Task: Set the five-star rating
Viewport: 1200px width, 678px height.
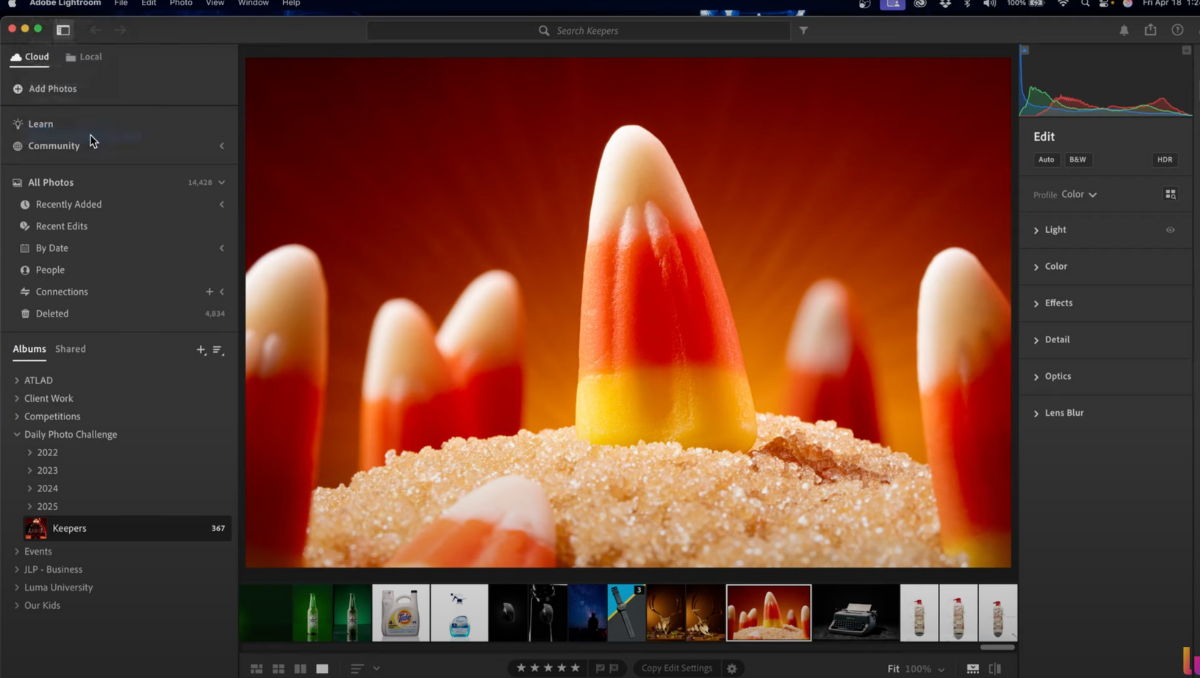Action: (x=575, y=668)
